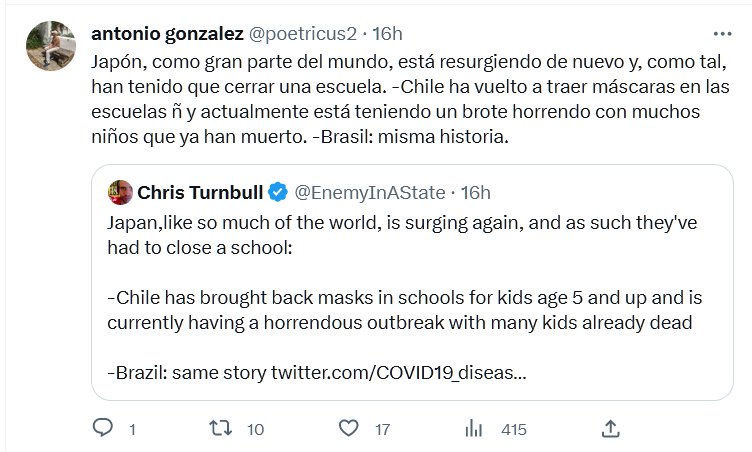Open the twitter.com/COVID19_diseas… link
This screenshot has width=752, height=452.
400,373
